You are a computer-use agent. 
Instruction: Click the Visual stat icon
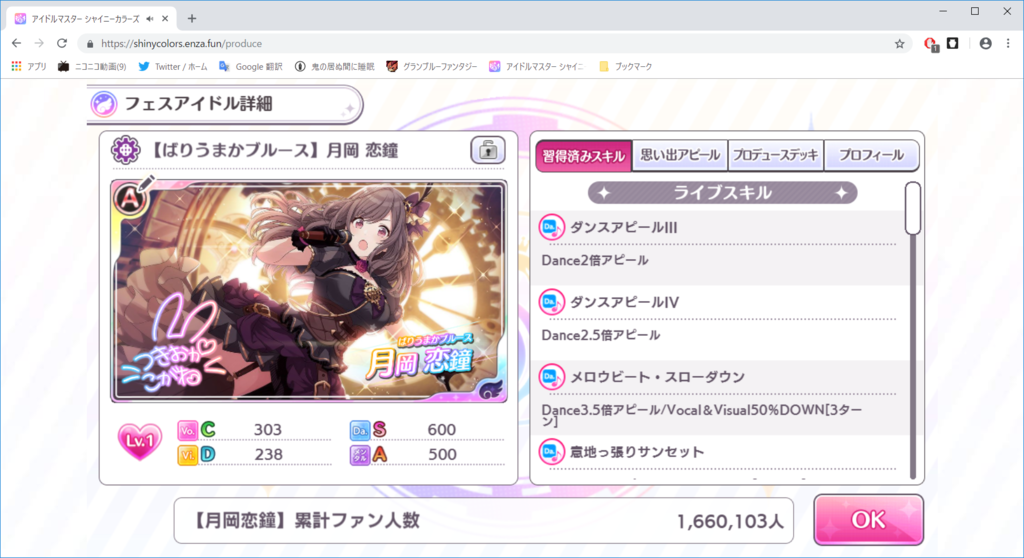click(187, 455)
